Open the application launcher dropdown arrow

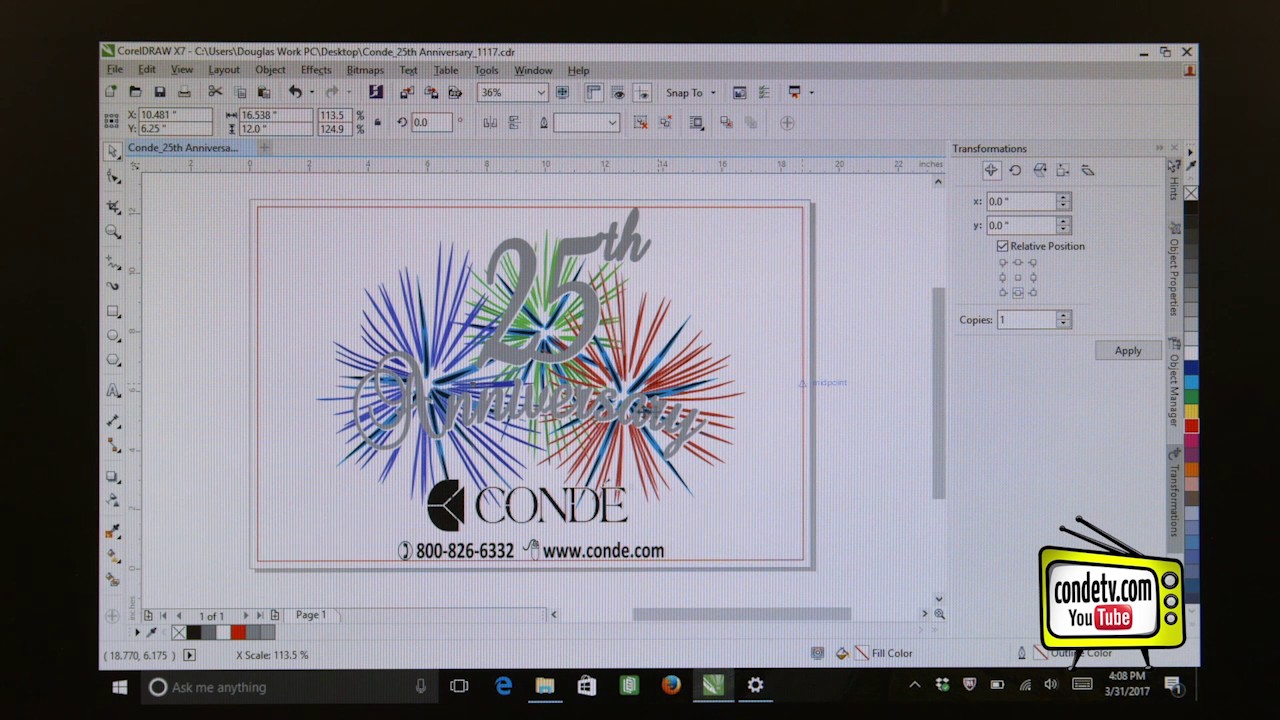point(811,92)
